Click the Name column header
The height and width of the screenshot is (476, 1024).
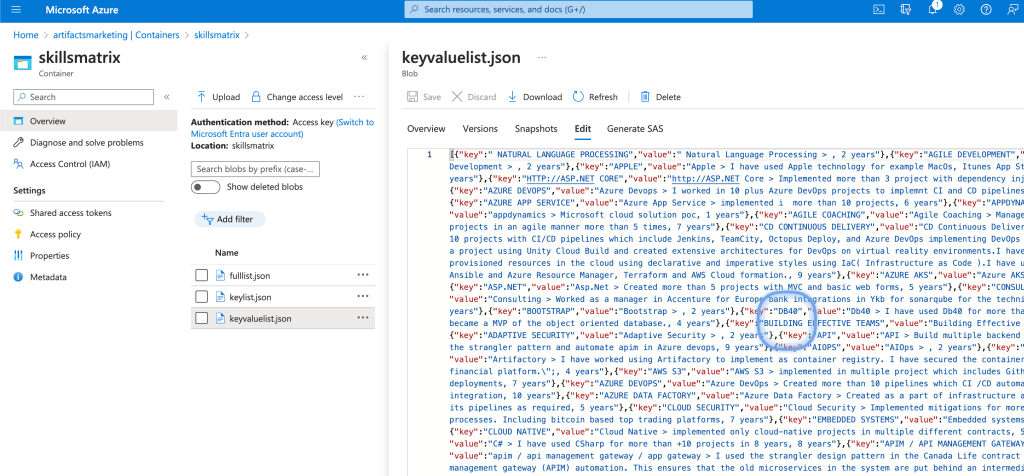coord(227,253)
